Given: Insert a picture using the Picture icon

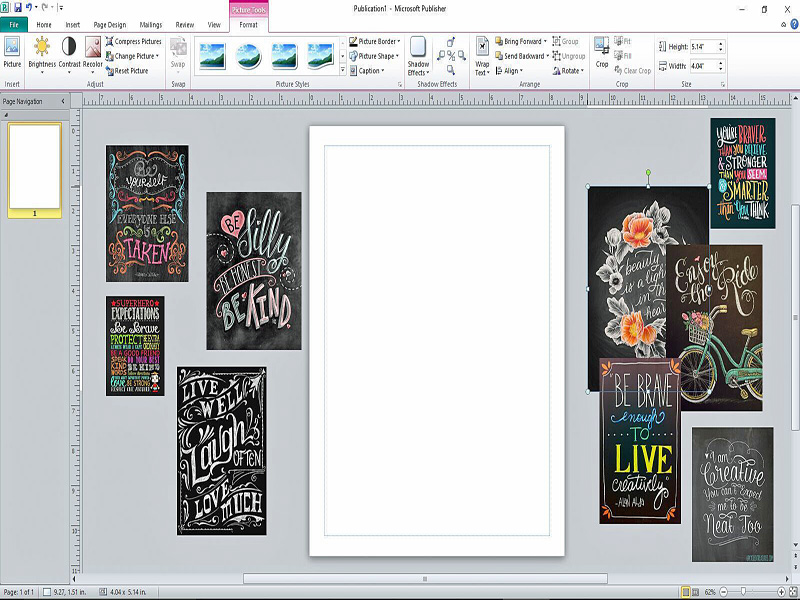Looking at the screenshot, I should click(12, 52).
